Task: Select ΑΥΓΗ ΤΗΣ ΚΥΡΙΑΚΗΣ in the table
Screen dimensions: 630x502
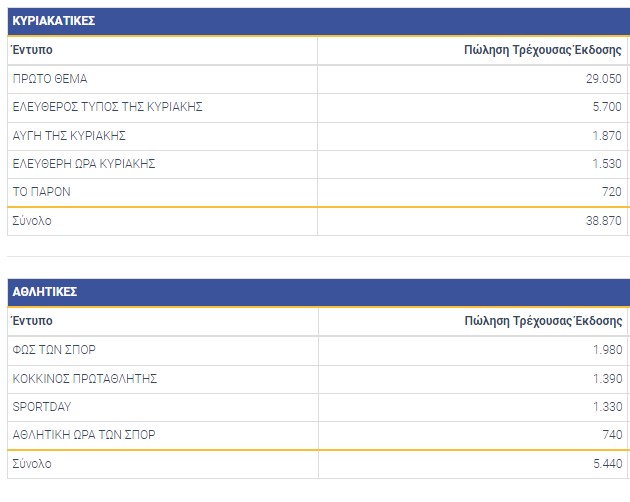Action: 69,135
